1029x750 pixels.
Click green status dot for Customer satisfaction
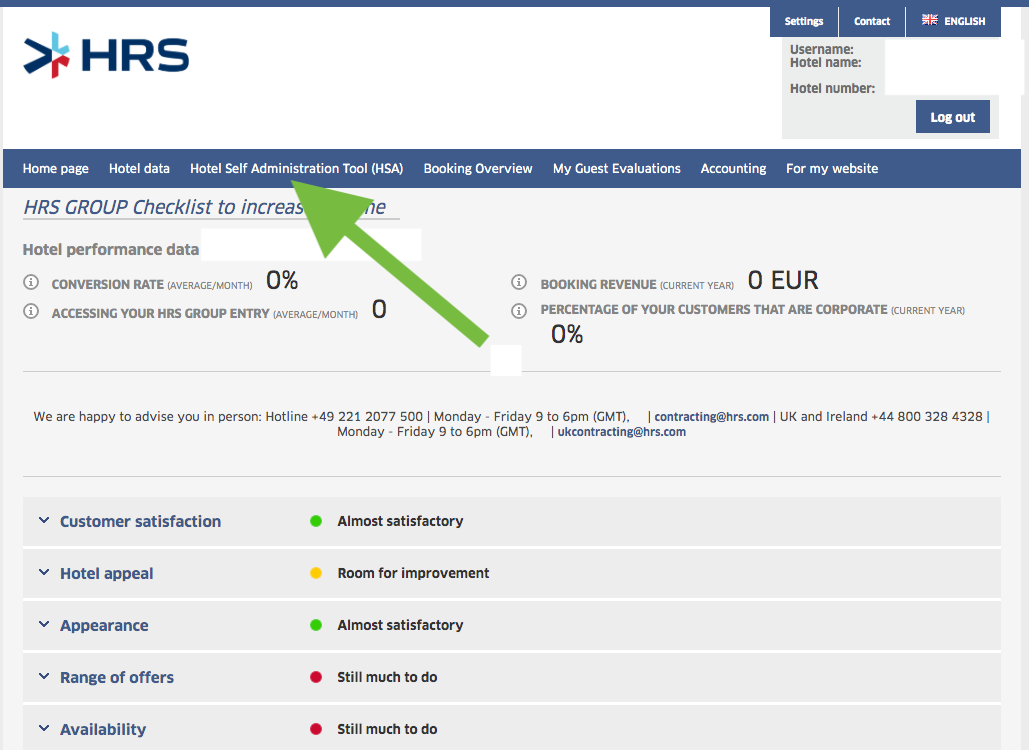pos(316,521)
